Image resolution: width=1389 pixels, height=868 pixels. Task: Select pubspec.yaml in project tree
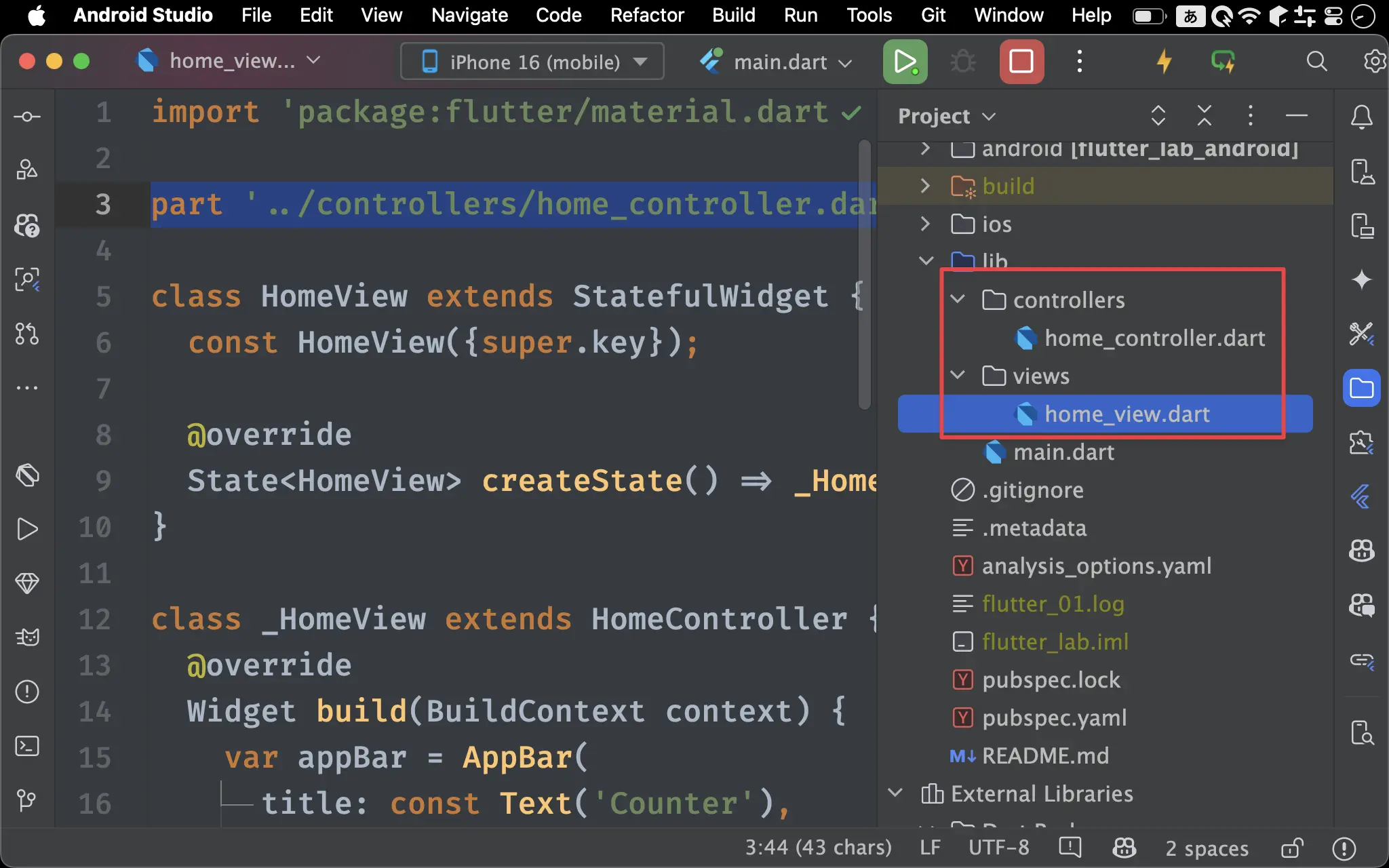click(x=1054, y=717)
